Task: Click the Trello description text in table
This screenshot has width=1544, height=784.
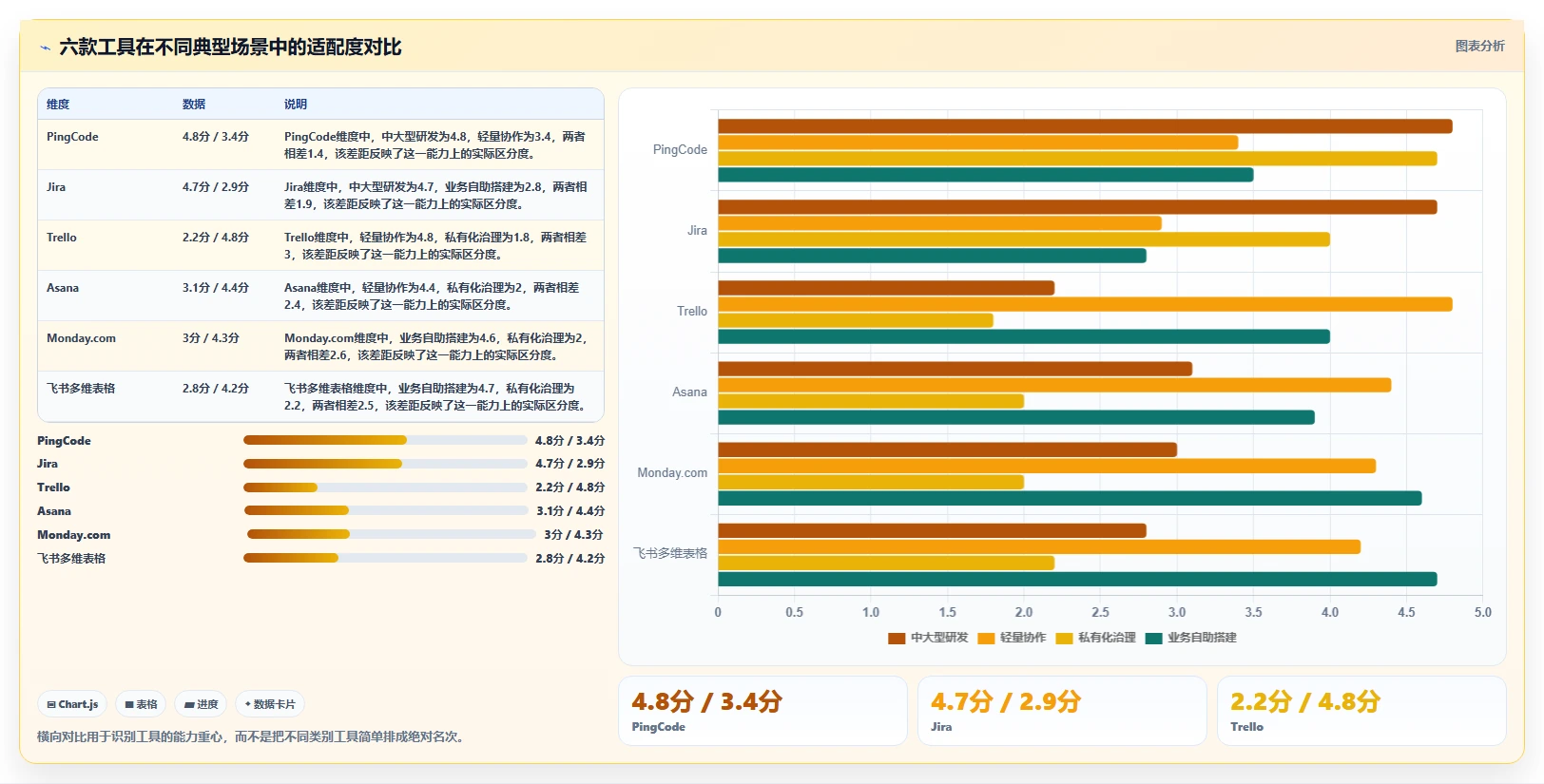Action: [x=435, y=246]
